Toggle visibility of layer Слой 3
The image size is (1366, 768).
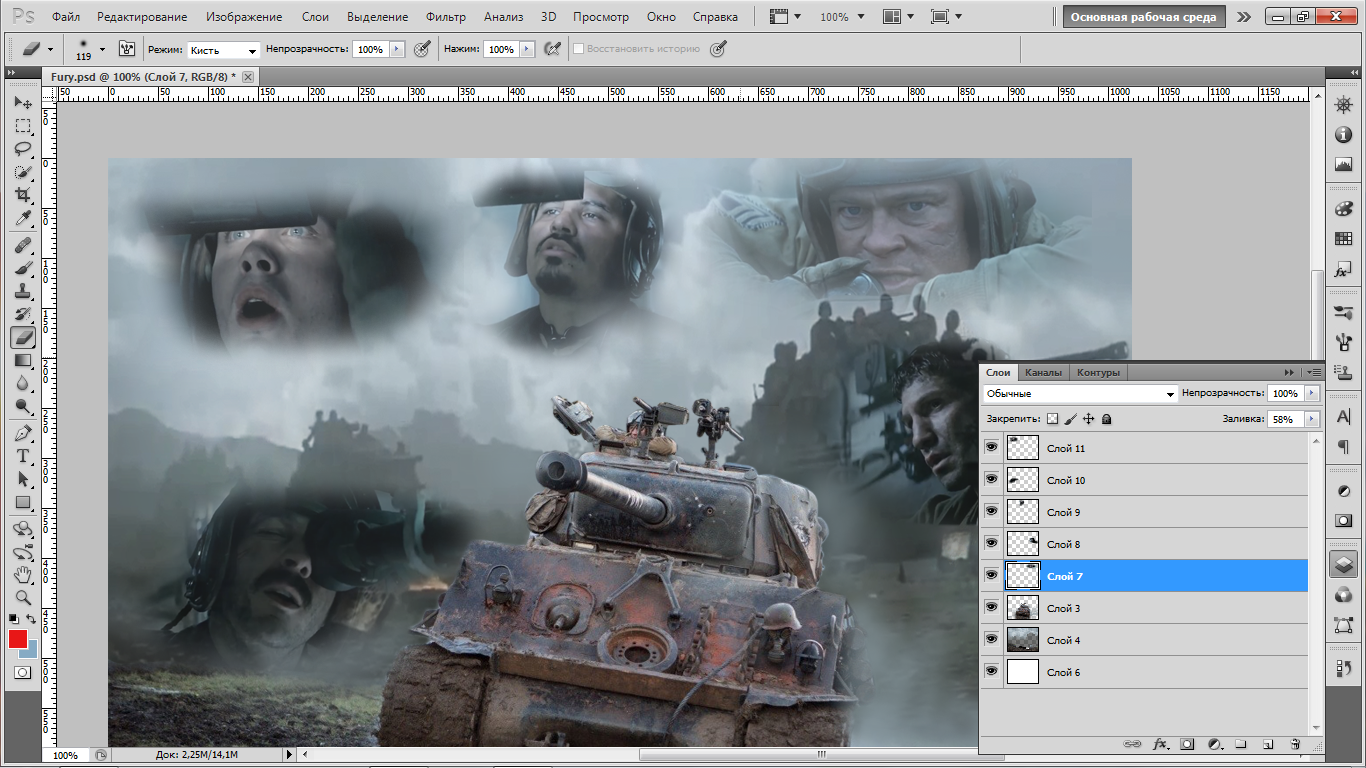[991, 608]
